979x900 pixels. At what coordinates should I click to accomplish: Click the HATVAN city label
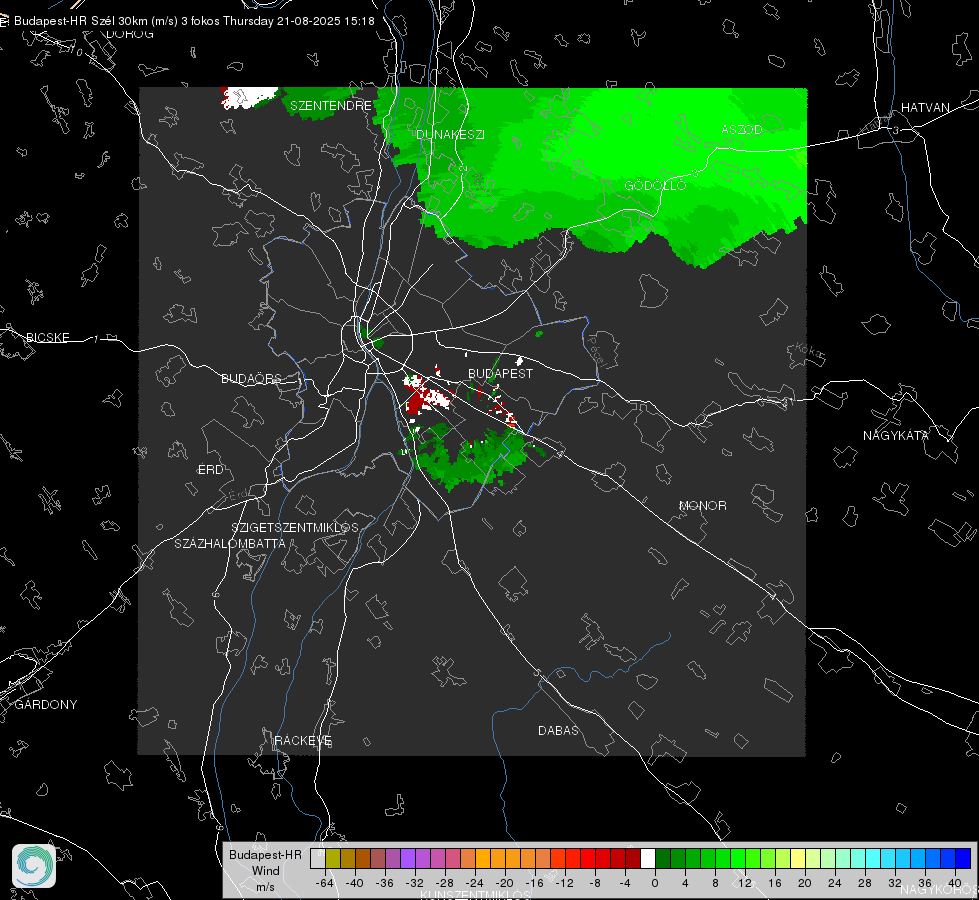point(925,107)
